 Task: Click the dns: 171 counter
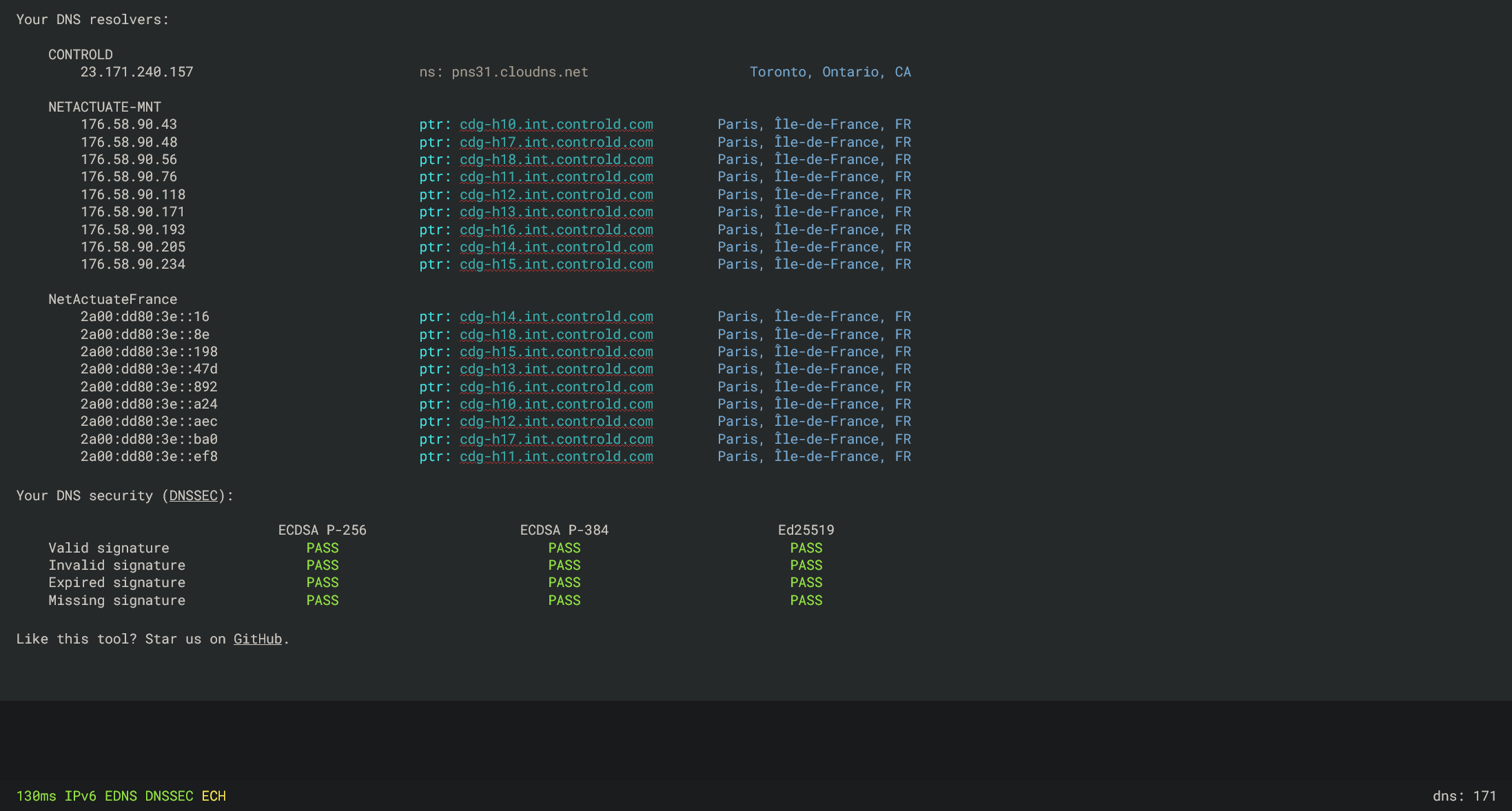1464,796
